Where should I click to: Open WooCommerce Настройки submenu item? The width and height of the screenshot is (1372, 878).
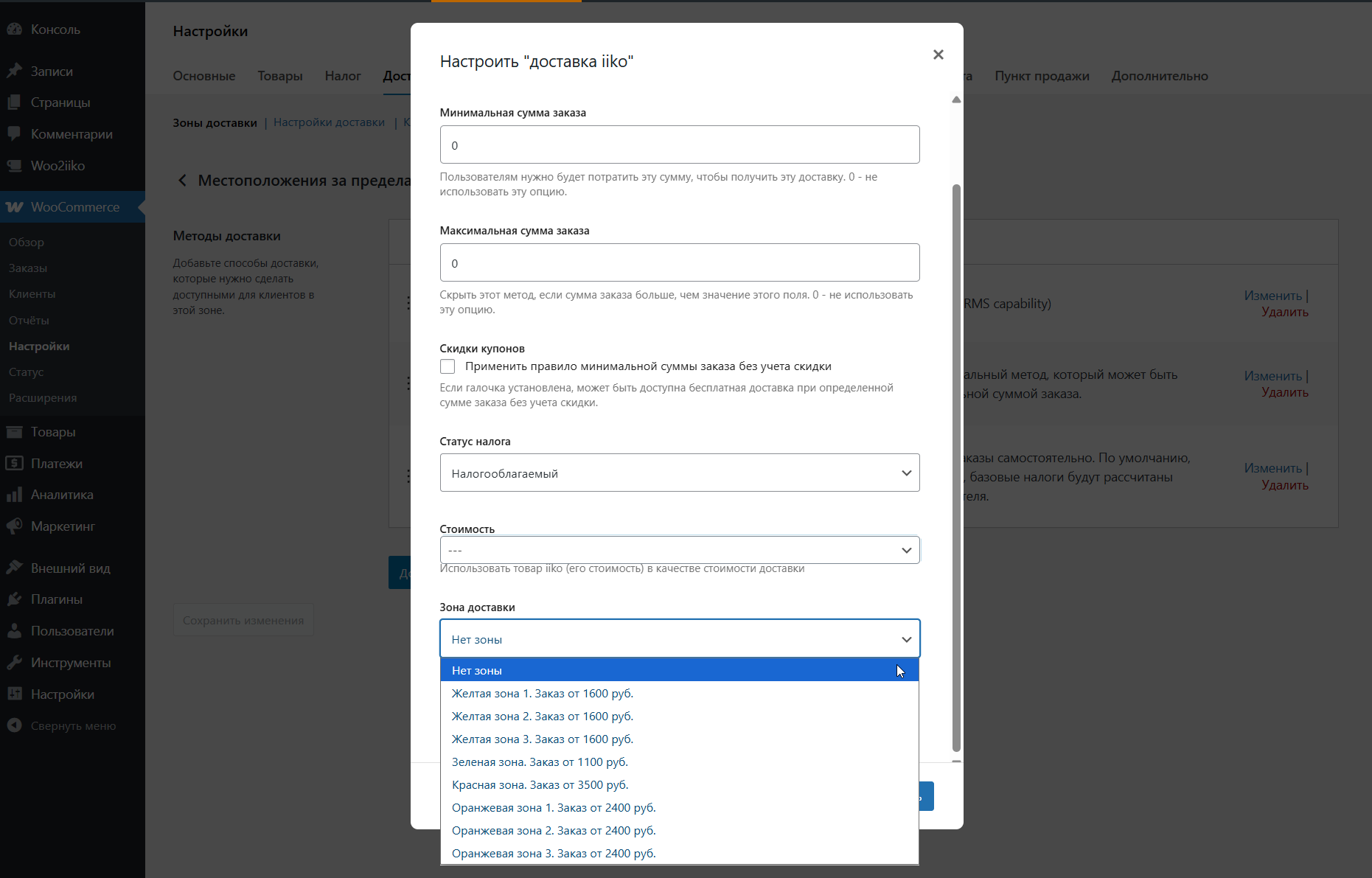39,346
